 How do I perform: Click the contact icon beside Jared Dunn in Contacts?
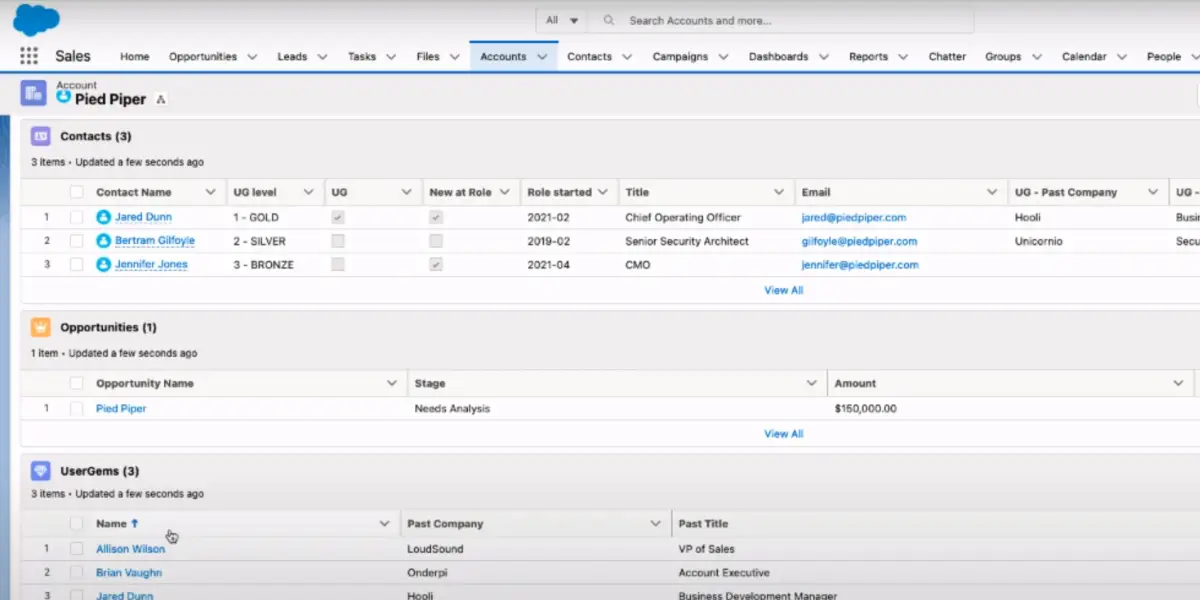pyautogui.click(x=103, y=217)
